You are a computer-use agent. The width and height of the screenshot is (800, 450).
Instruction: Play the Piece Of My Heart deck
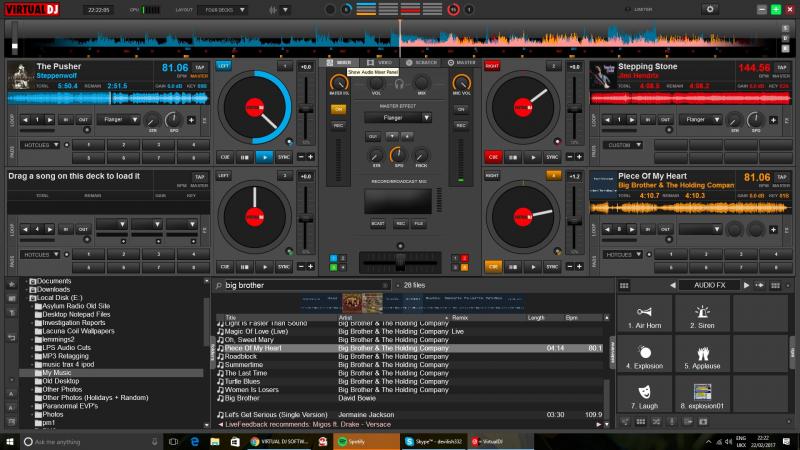coord(533,266)
